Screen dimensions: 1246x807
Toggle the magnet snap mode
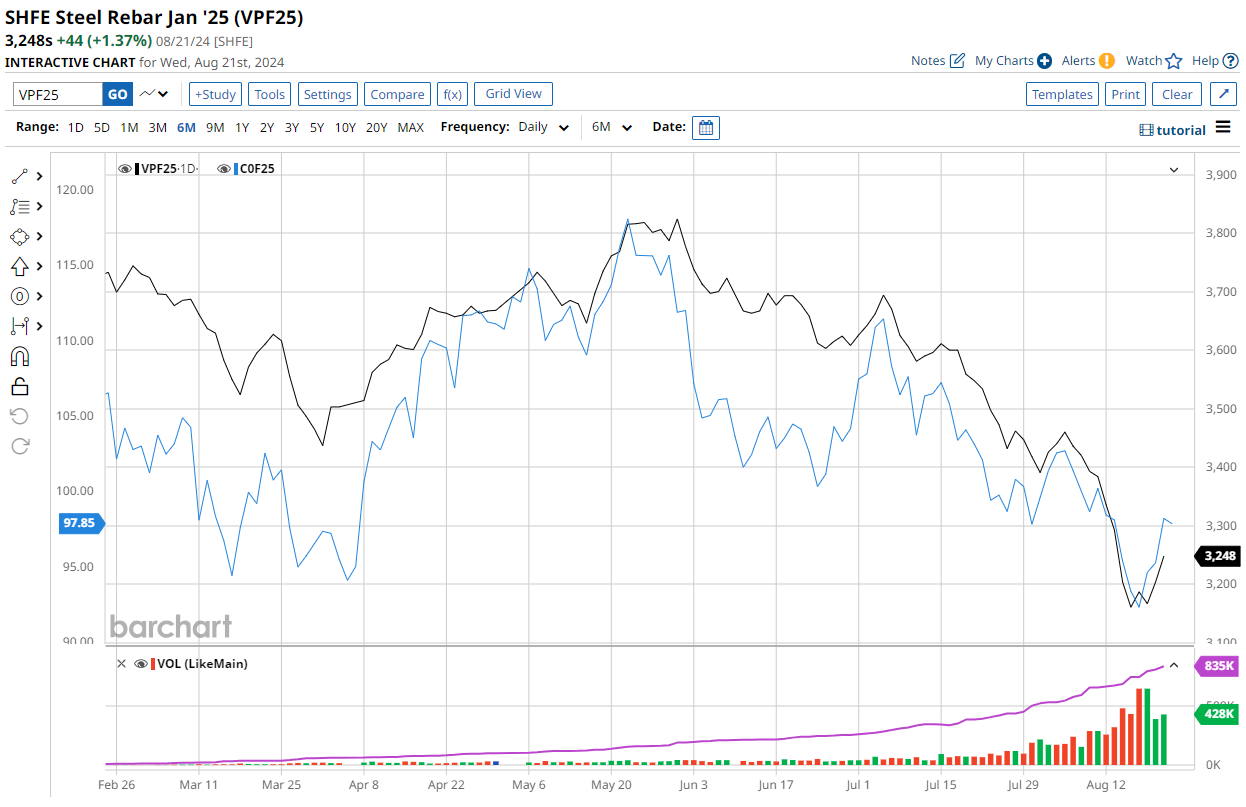20,357
